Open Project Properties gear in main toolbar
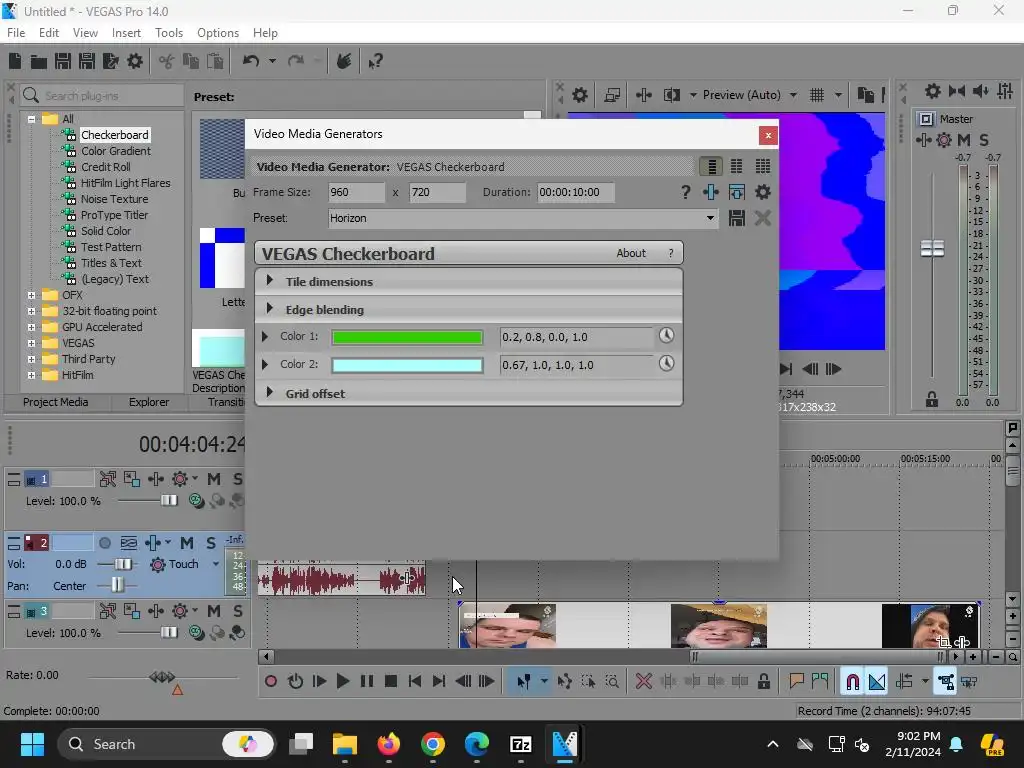The width and height of the screenshot is (1024, 768). pyautogui.click(x=135, y=61)
